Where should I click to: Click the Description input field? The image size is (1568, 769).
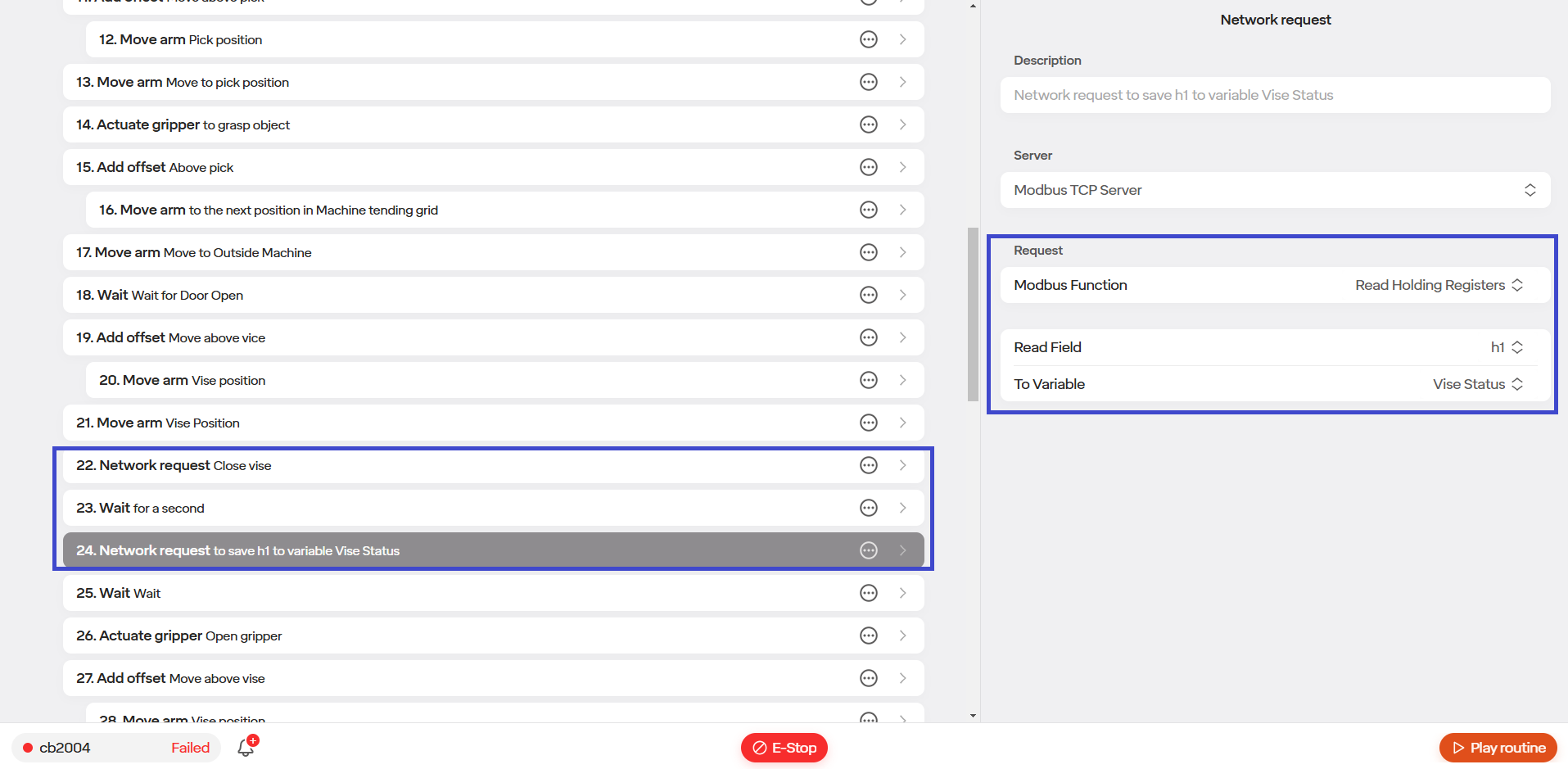click(x=1275, y=95)
